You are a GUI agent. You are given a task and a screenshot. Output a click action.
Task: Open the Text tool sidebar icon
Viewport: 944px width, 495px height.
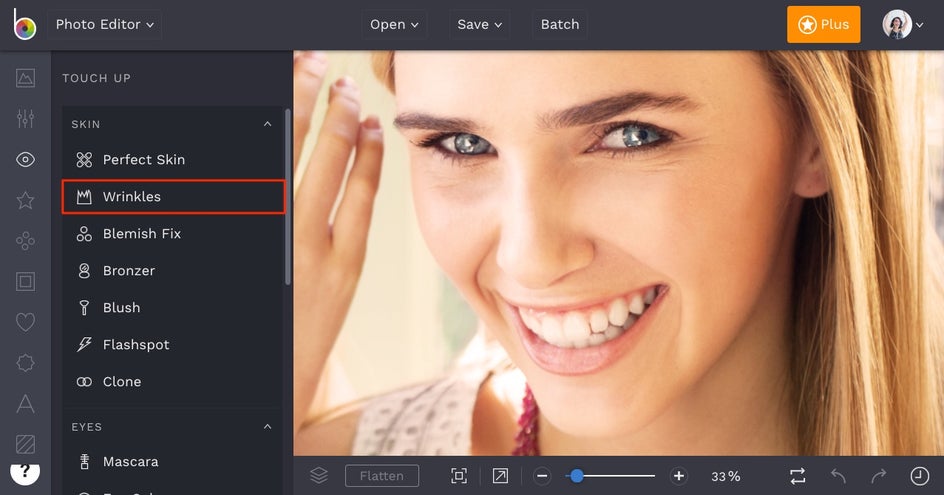(25, 403)
